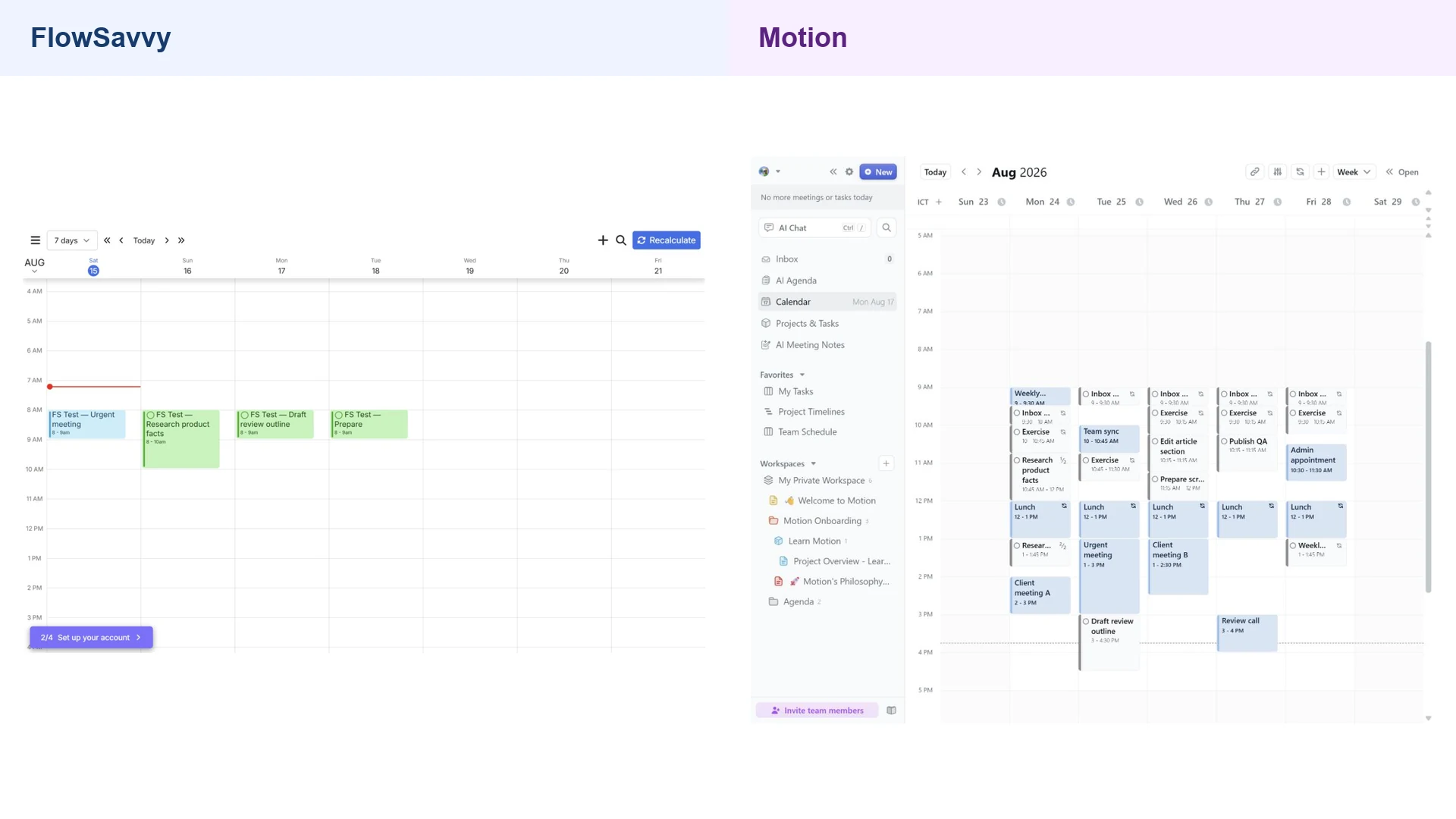This screenshot has height=819, width=1456.
Task: Add a timezone next to ICT
Action: [x=939, y=202]
